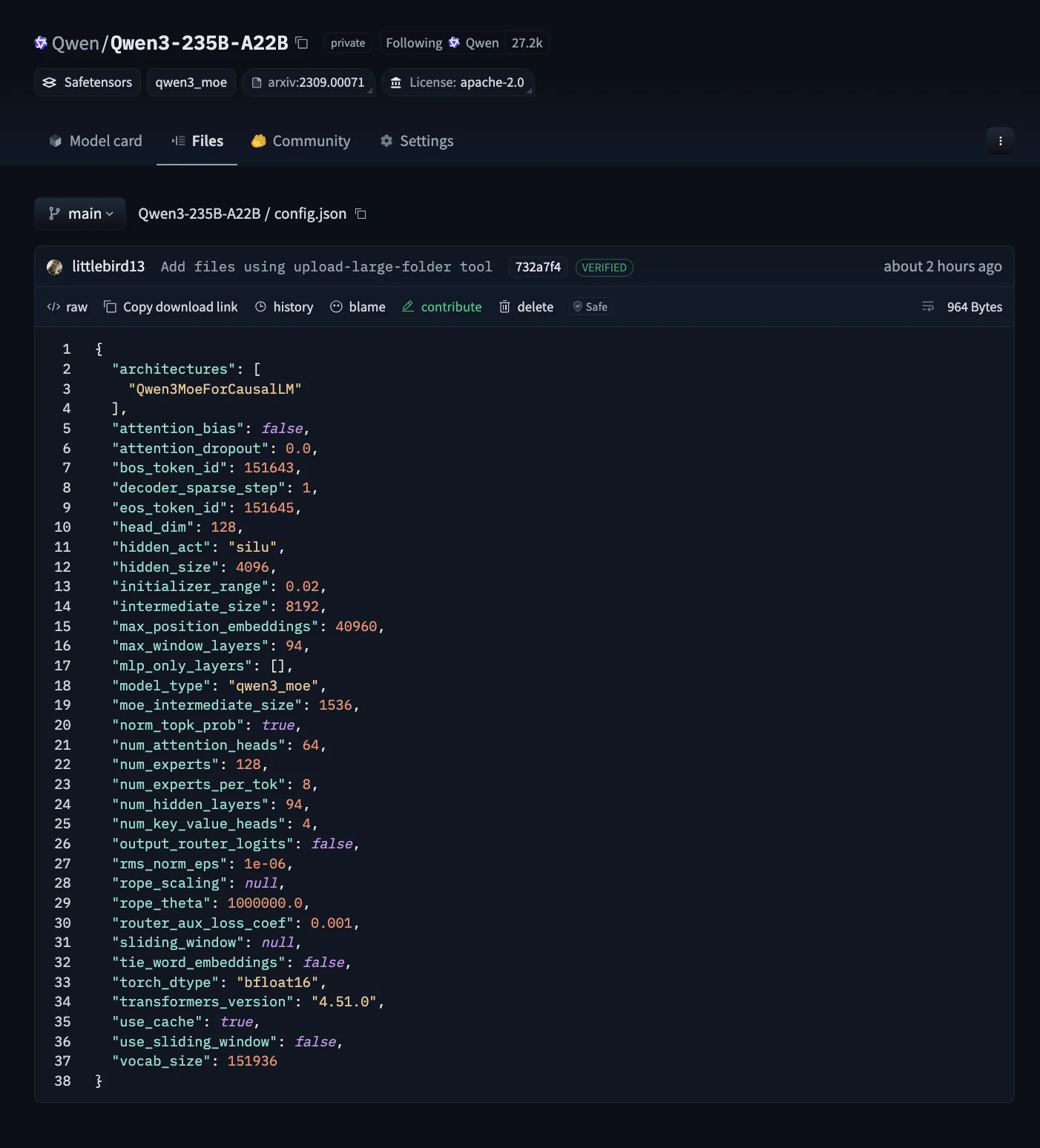
Task: Click the private badge
Action: pyautogui.click(x=348, y=43)
